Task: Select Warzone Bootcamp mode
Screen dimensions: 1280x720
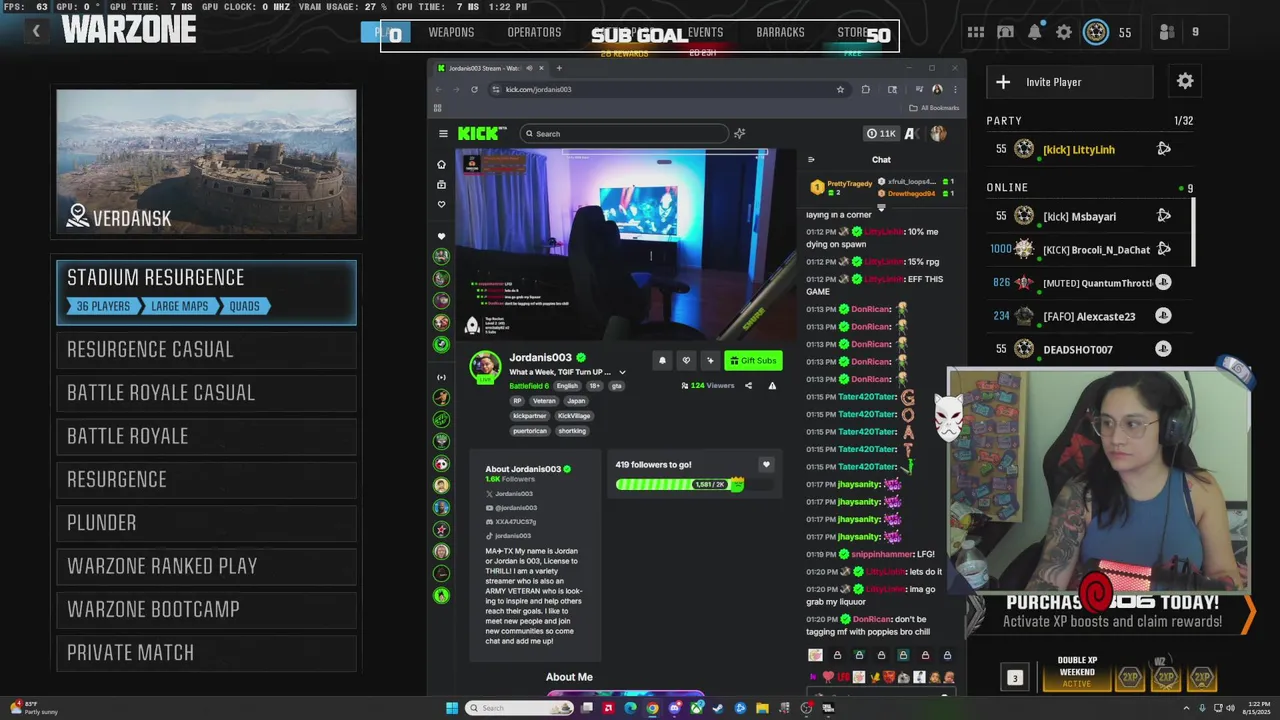Action: (206, 609)
